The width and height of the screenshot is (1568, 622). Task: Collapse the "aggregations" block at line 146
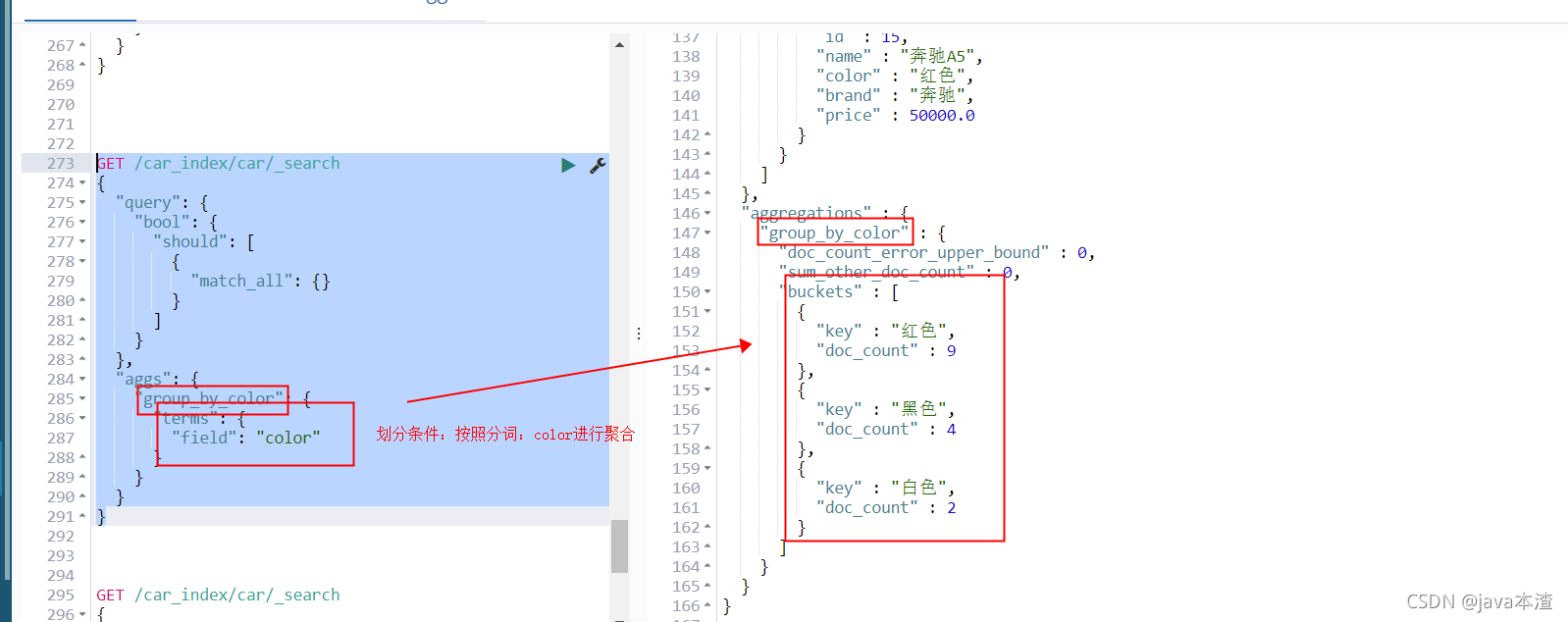pyautogui.click(x=707, y=214)
